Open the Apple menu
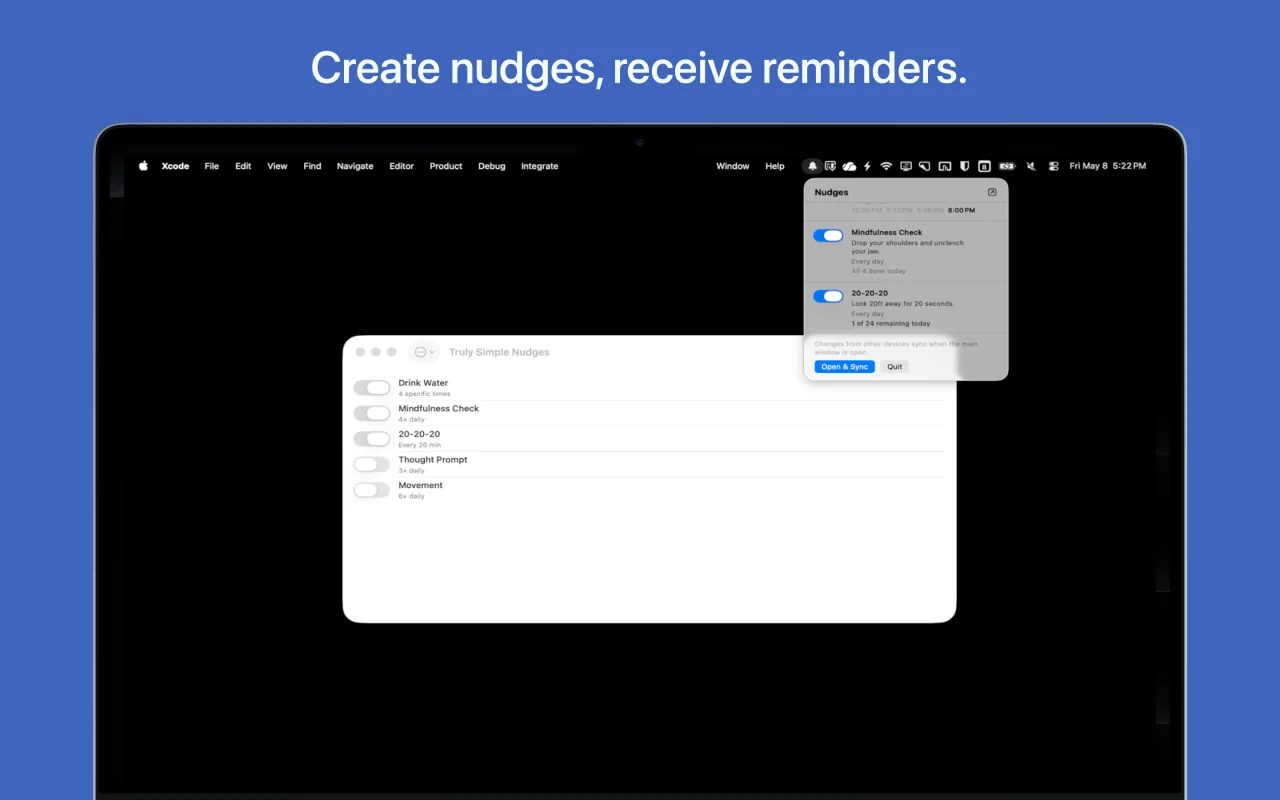 point(143,166)
